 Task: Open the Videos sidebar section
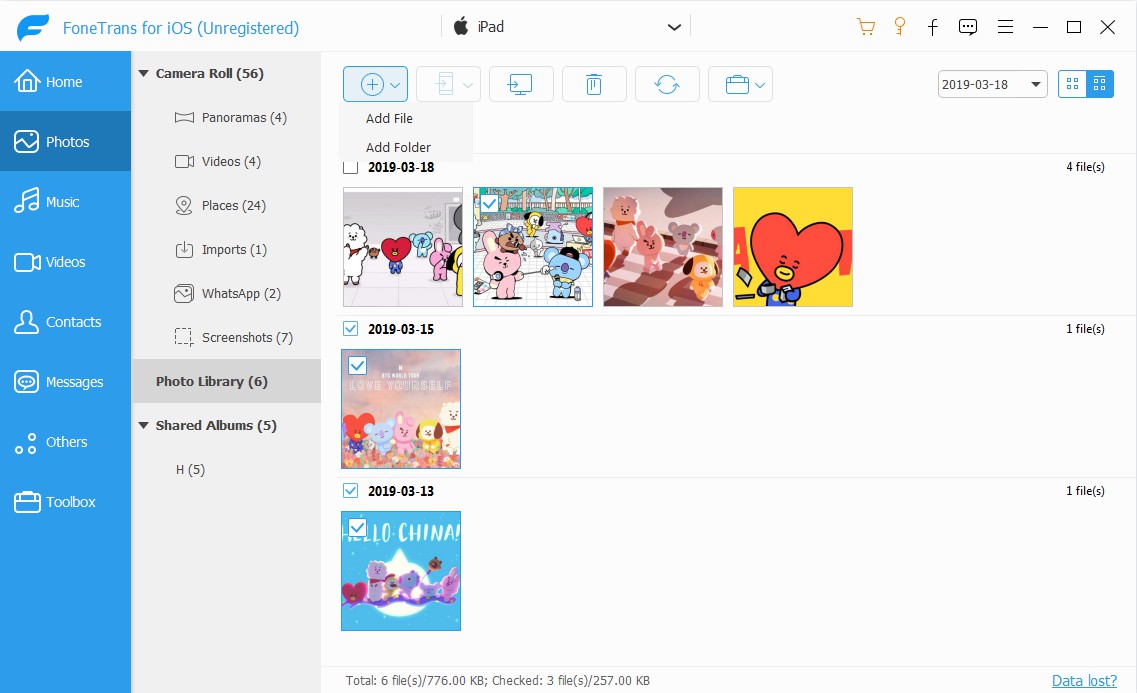tap(65, 262)
